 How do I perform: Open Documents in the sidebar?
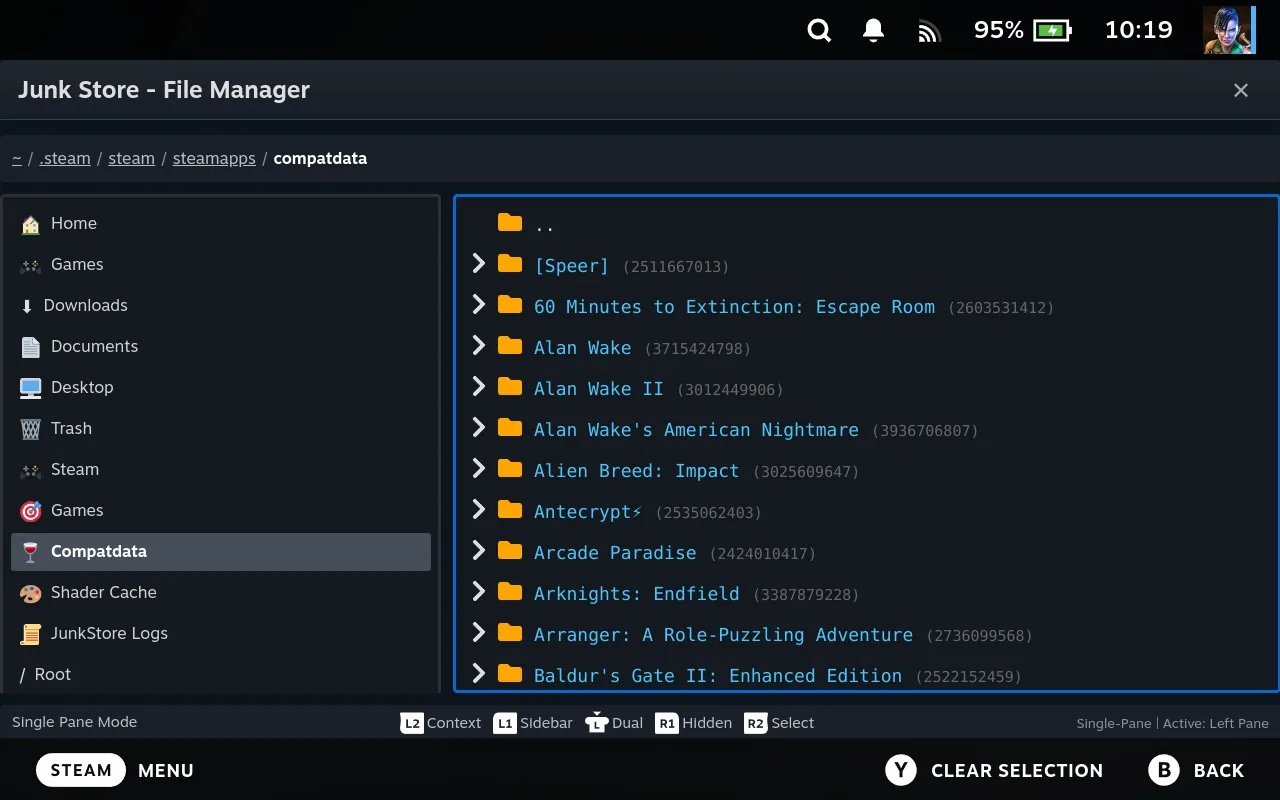(221, 346)
